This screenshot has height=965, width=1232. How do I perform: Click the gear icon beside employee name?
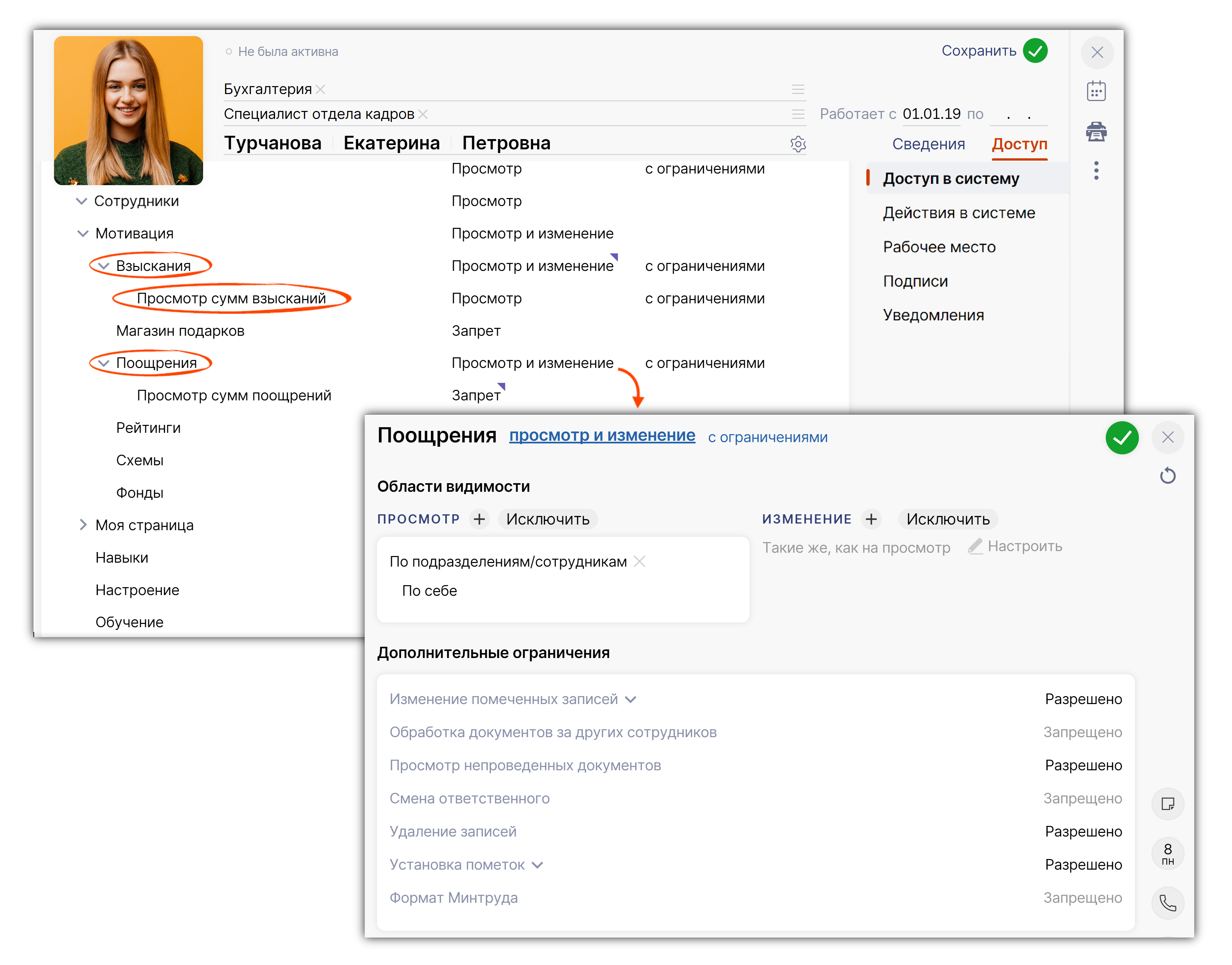point(797,144)
